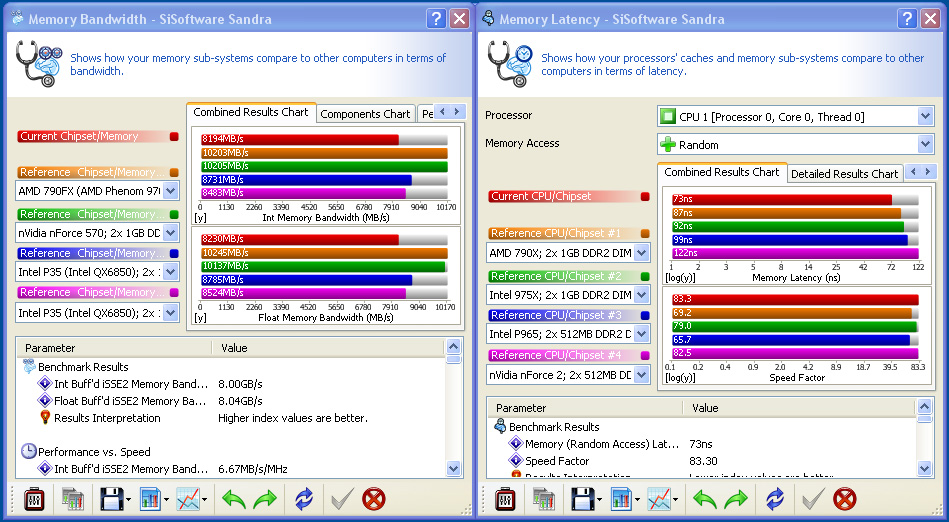Select Combined Results Chart tab in Memory Latency
This screenshot has height=522, width=949.
tap(722, 172)
